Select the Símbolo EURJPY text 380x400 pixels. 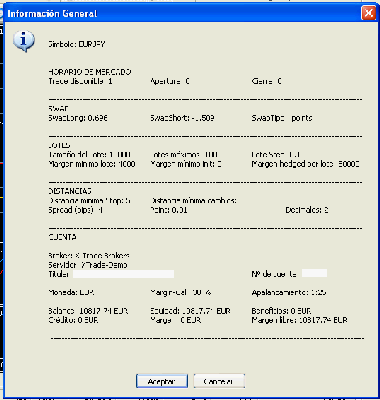point(77,44)
